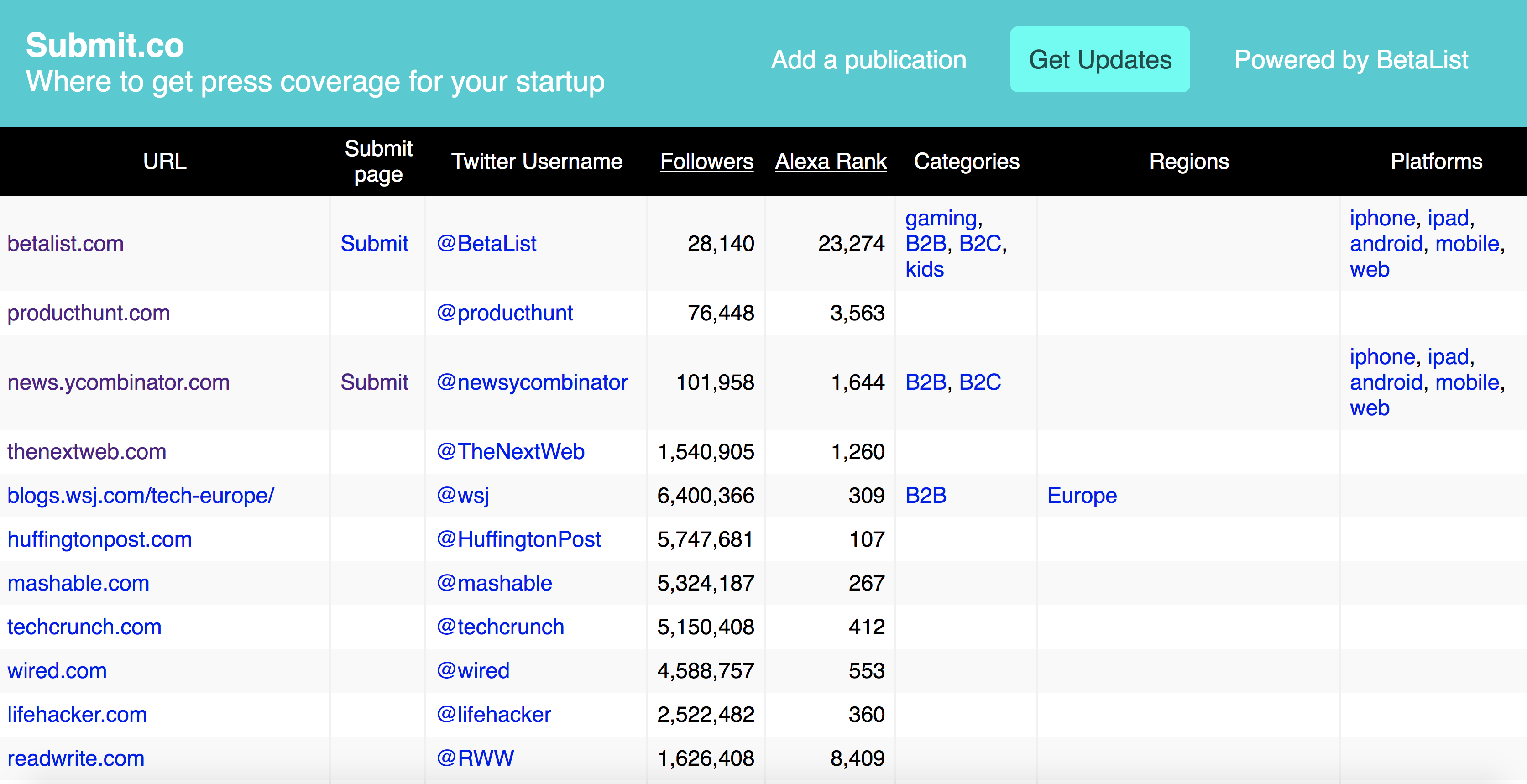
Task: Click the @RWW Twitter username
Action: pos(475,758)
